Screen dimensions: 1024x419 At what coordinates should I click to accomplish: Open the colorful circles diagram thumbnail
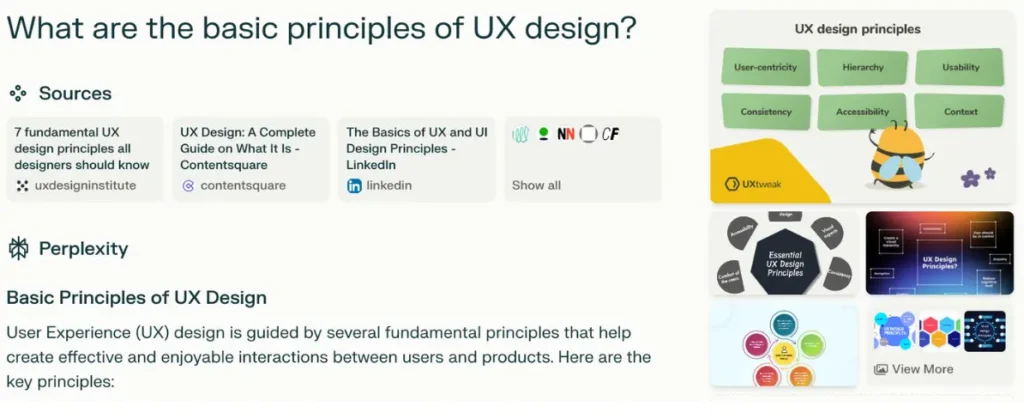pos(784,345)
